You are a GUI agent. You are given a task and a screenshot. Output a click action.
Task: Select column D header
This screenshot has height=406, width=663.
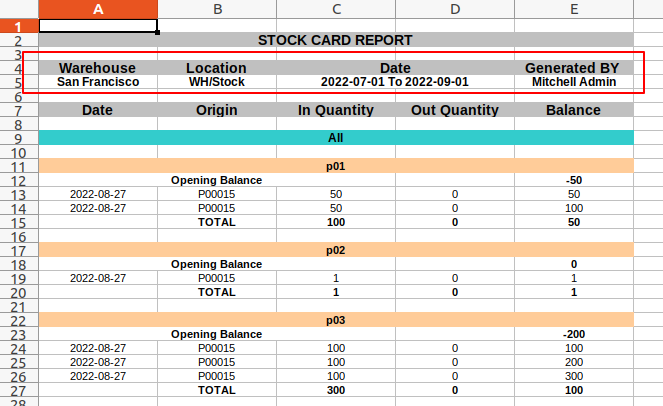point(455,9)
